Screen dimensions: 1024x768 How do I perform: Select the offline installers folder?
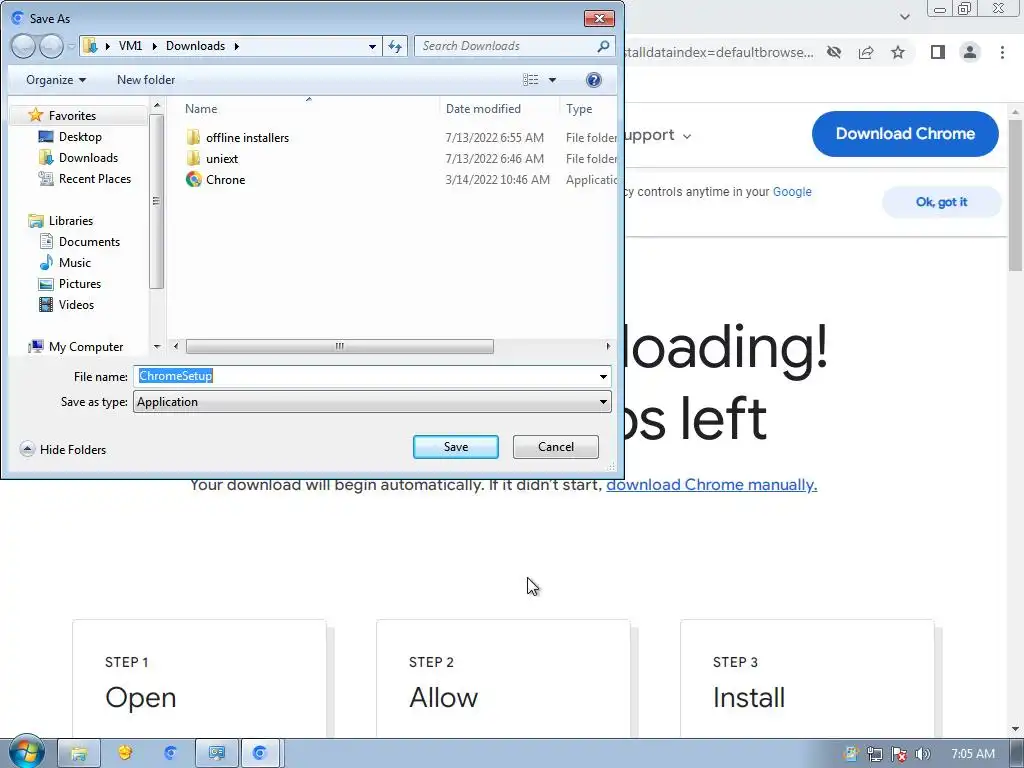pyautogui.click(x=247, y=138)
